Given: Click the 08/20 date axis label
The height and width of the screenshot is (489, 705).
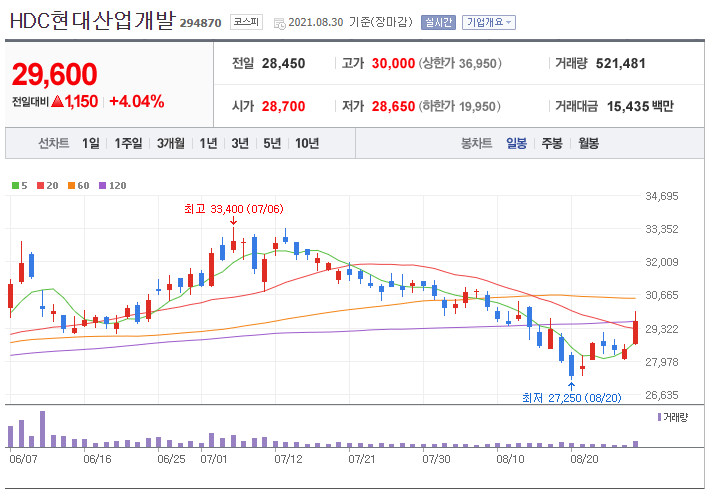Looking at the screenshot, I should click(585, 460).
